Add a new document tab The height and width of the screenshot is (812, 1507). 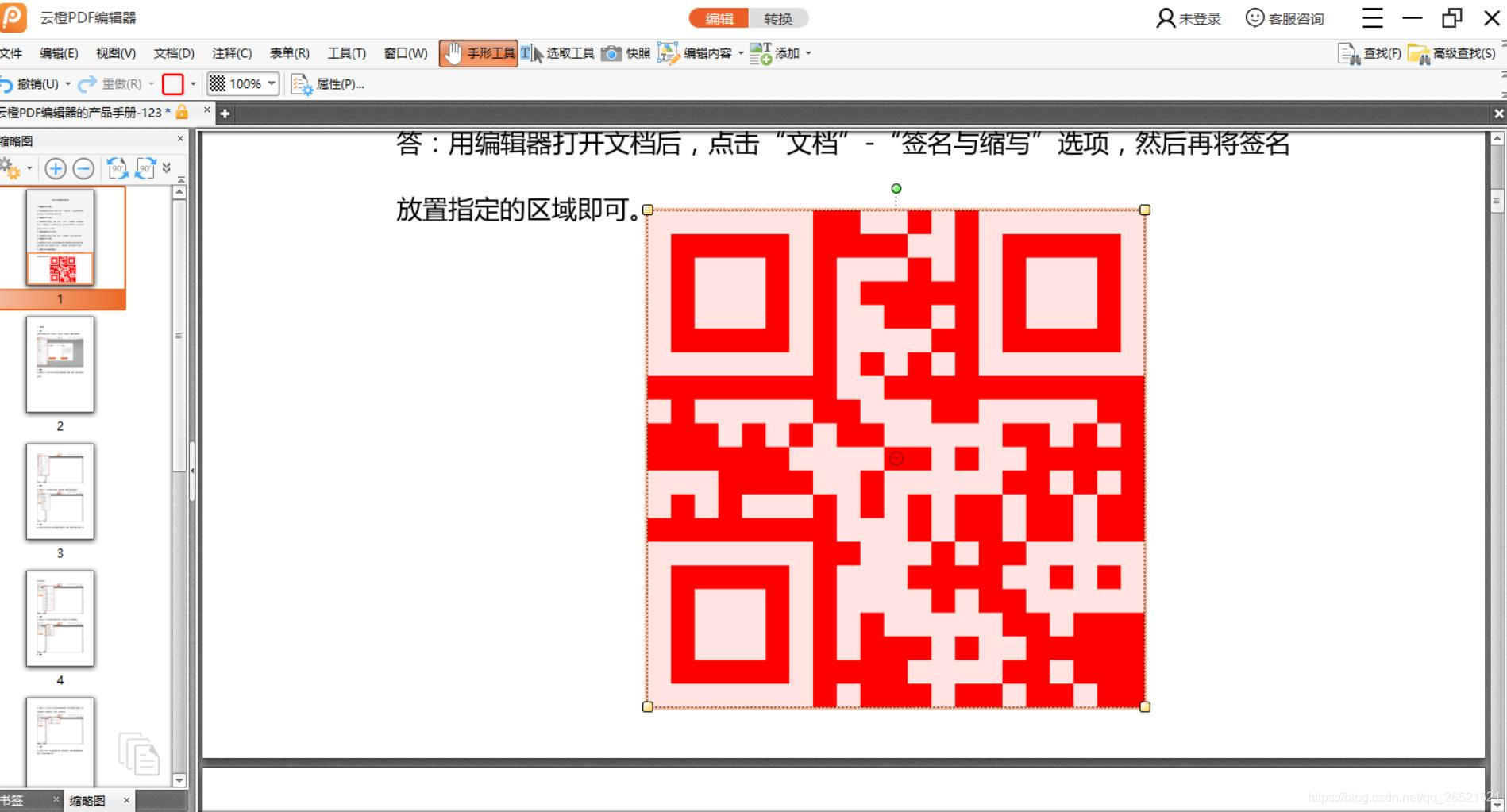[x=225, y=114]
